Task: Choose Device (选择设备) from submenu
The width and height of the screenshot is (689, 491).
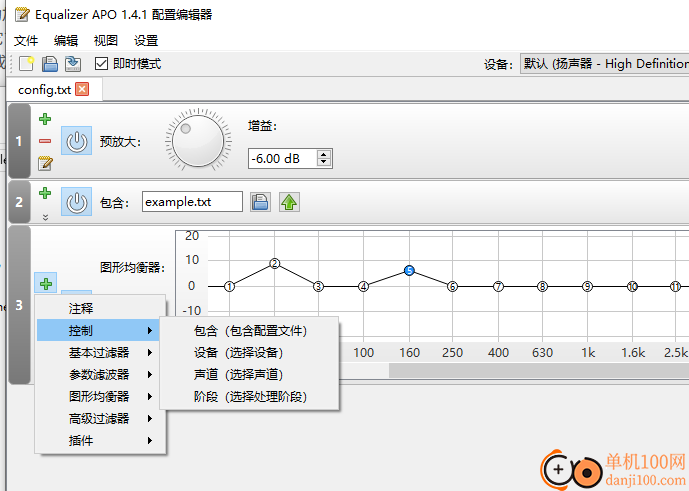Action: click(250, 353)
